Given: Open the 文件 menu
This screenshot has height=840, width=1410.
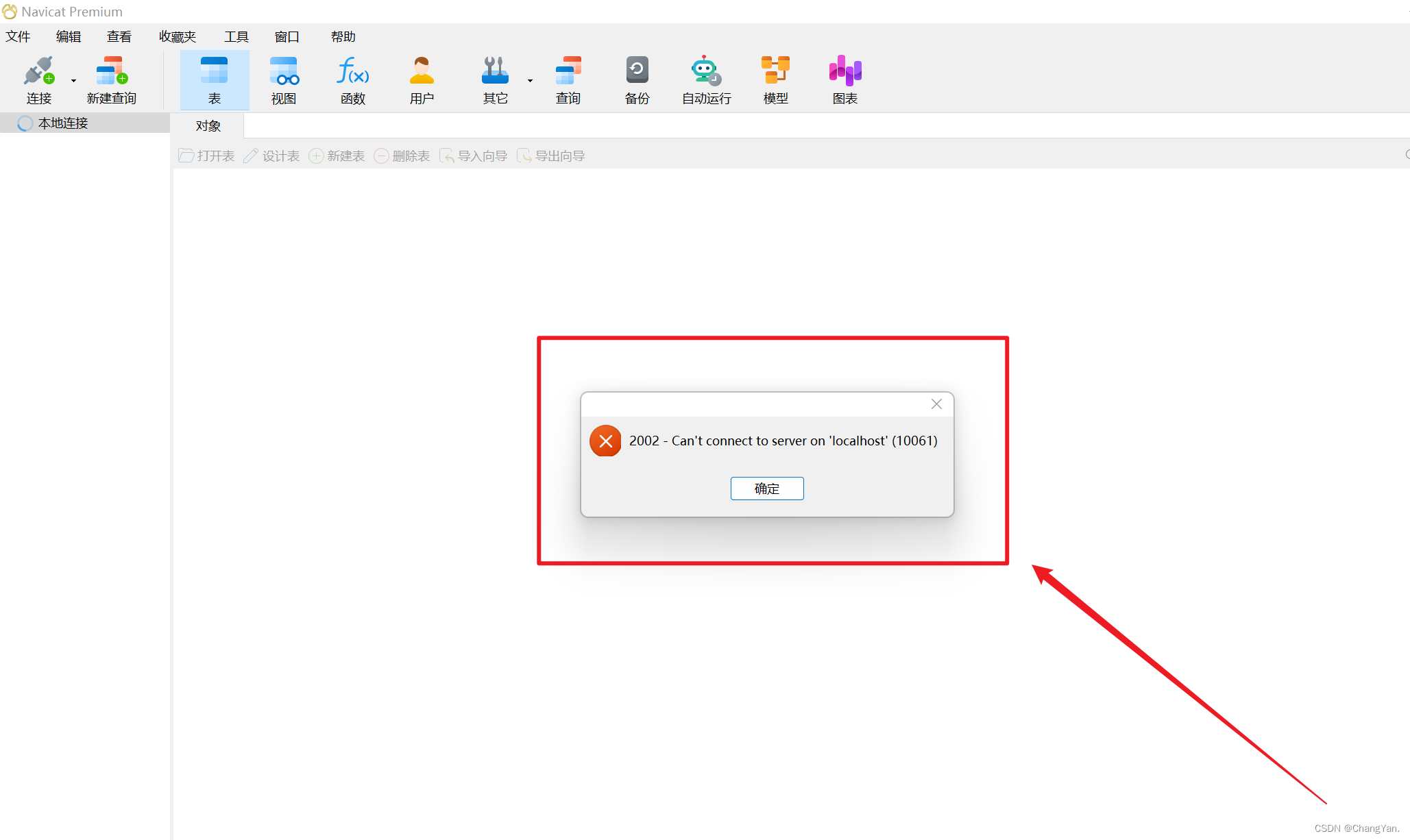Looking at the screenshot, I should [19, 36].
